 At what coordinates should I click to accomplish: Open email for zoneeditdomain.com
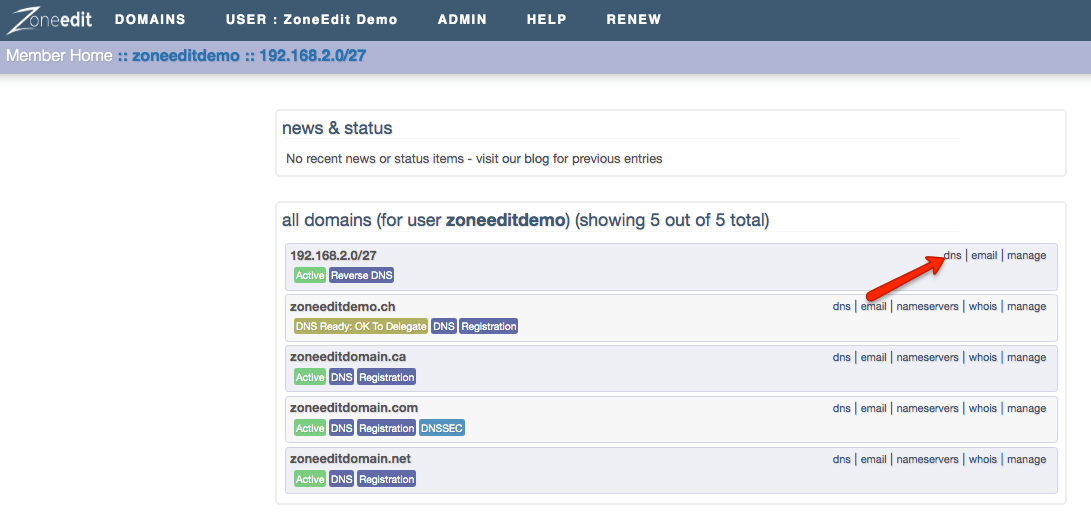click(x=874, y=408)
